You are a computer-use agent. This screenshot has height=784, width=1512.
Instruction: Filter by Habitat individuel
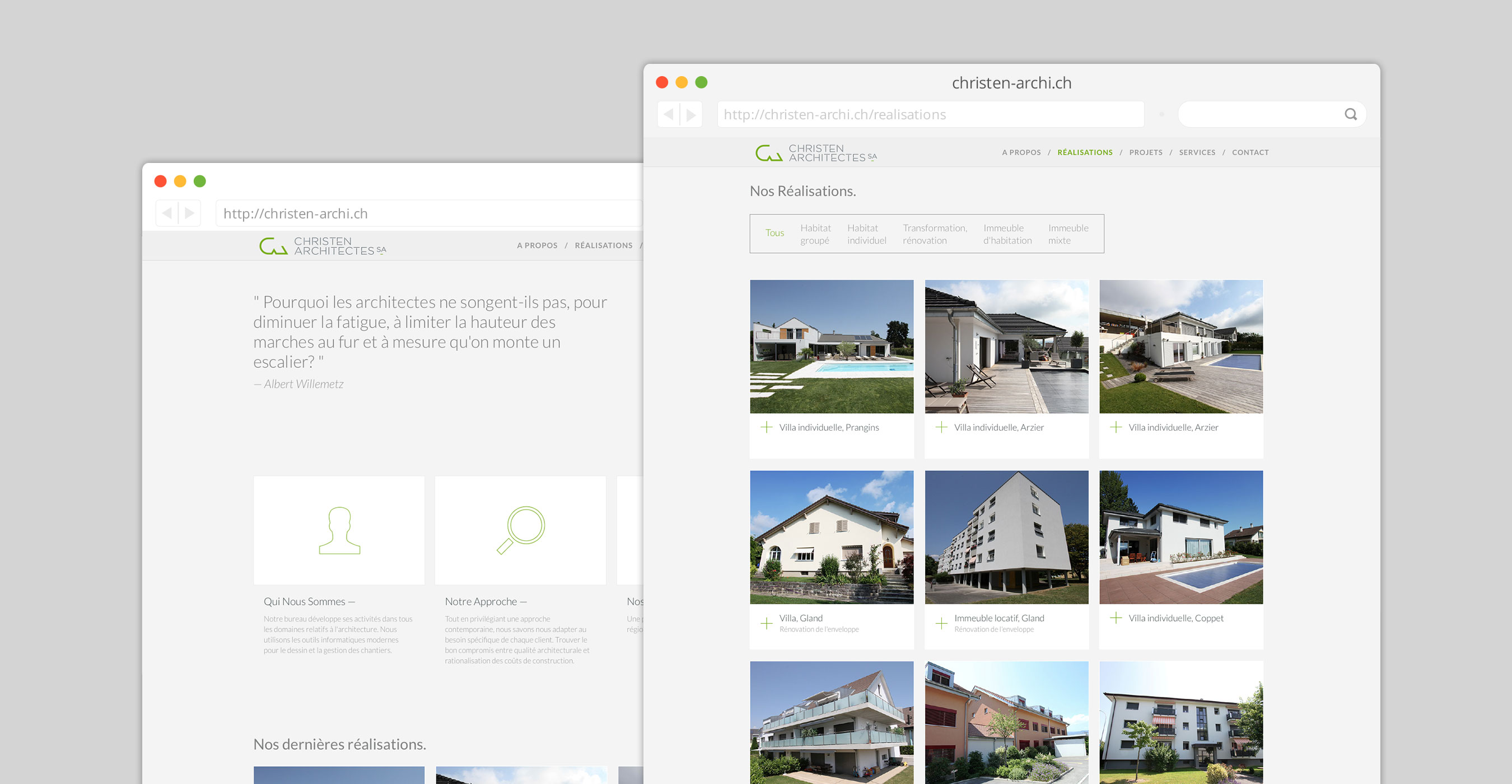pyautogui.click(x=866, y=234)
